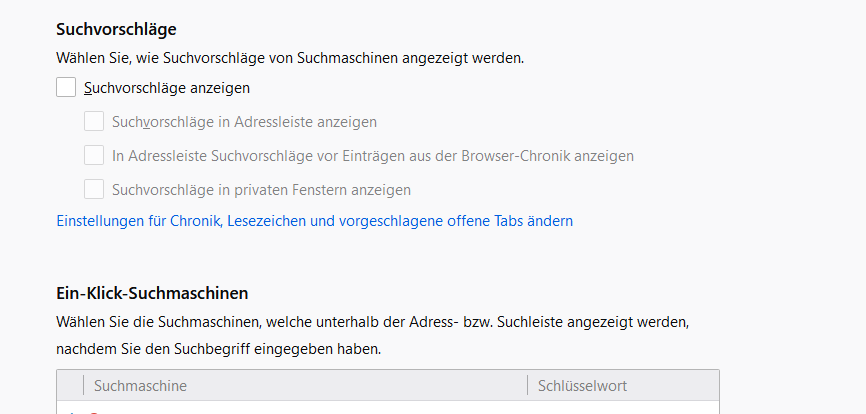This screenshot has height=414, width=866.
Task: Open the 'Einstellungen für Chronik, Lesezeichen' link
Action: coord(314,221)
